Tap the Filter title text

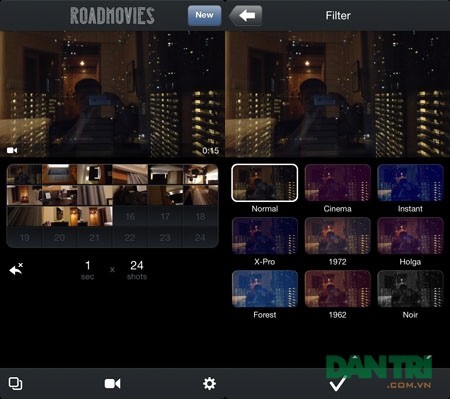[x=338, y=15]
